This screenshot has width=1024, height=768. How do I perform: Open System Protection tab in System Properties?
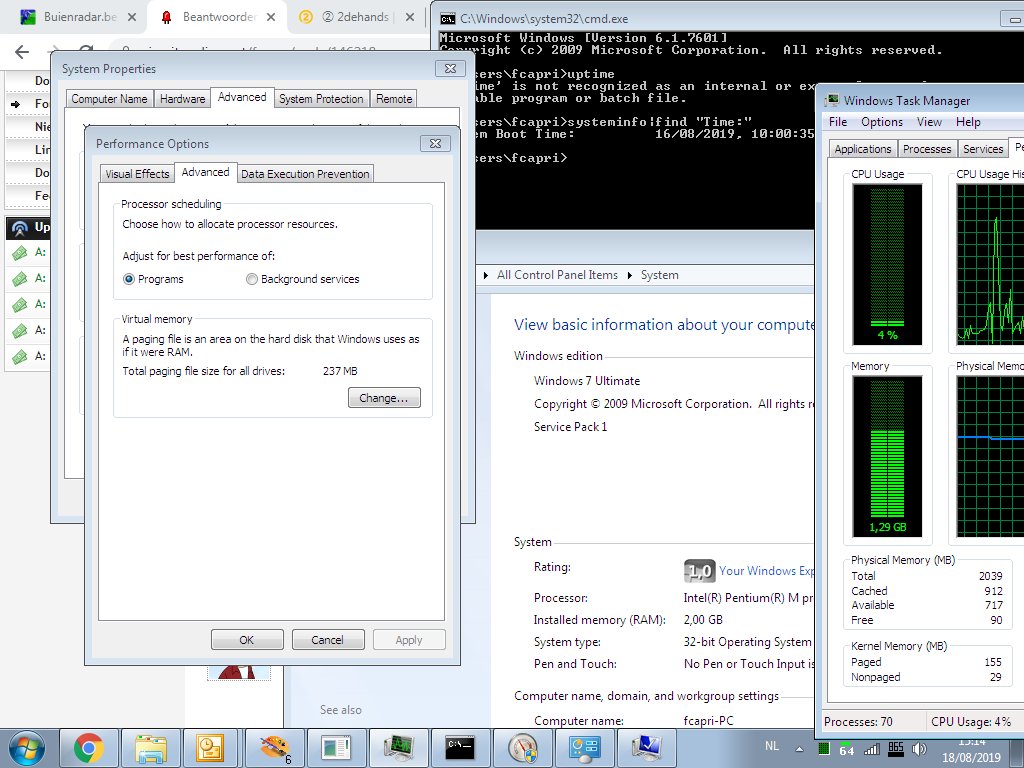pos(321,99)
